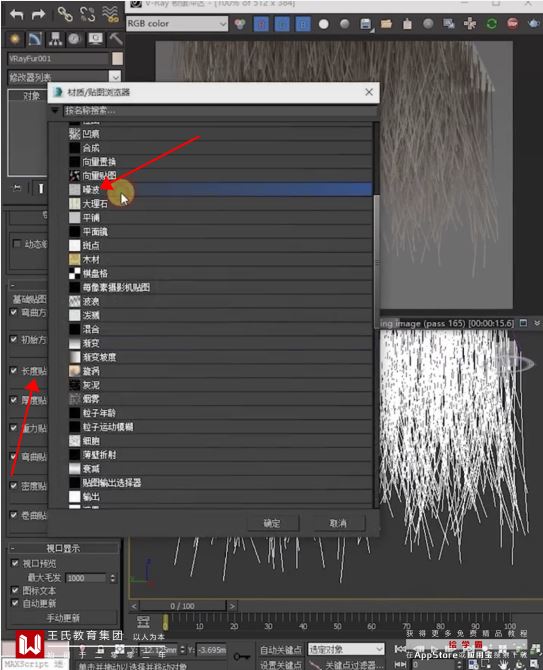Click the VRayFur001 object name field
543x670 pixels.
click(59, 59)
